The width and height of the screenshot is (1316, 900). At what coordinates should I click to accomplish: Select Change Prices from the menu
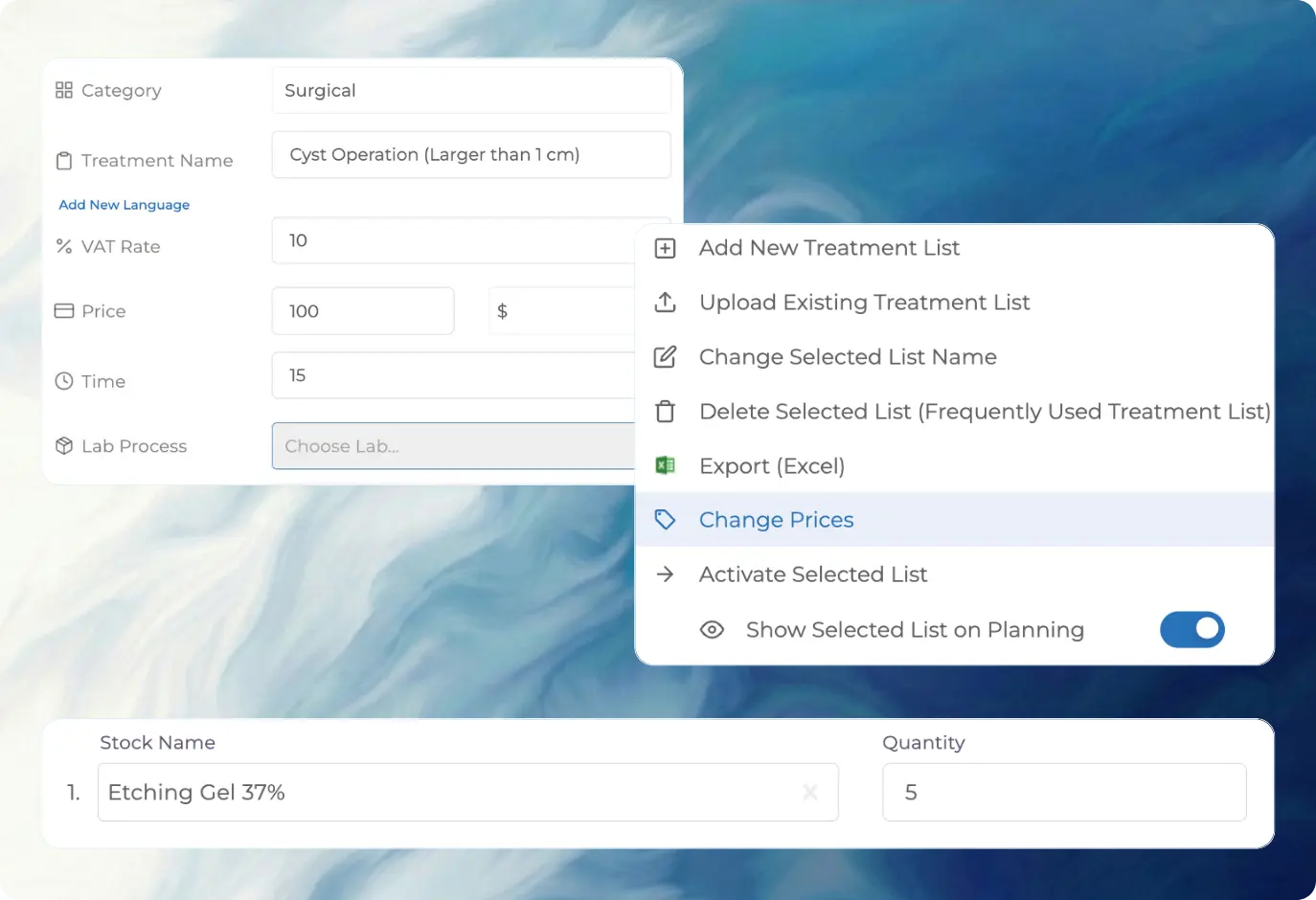(x=777, y=519)
